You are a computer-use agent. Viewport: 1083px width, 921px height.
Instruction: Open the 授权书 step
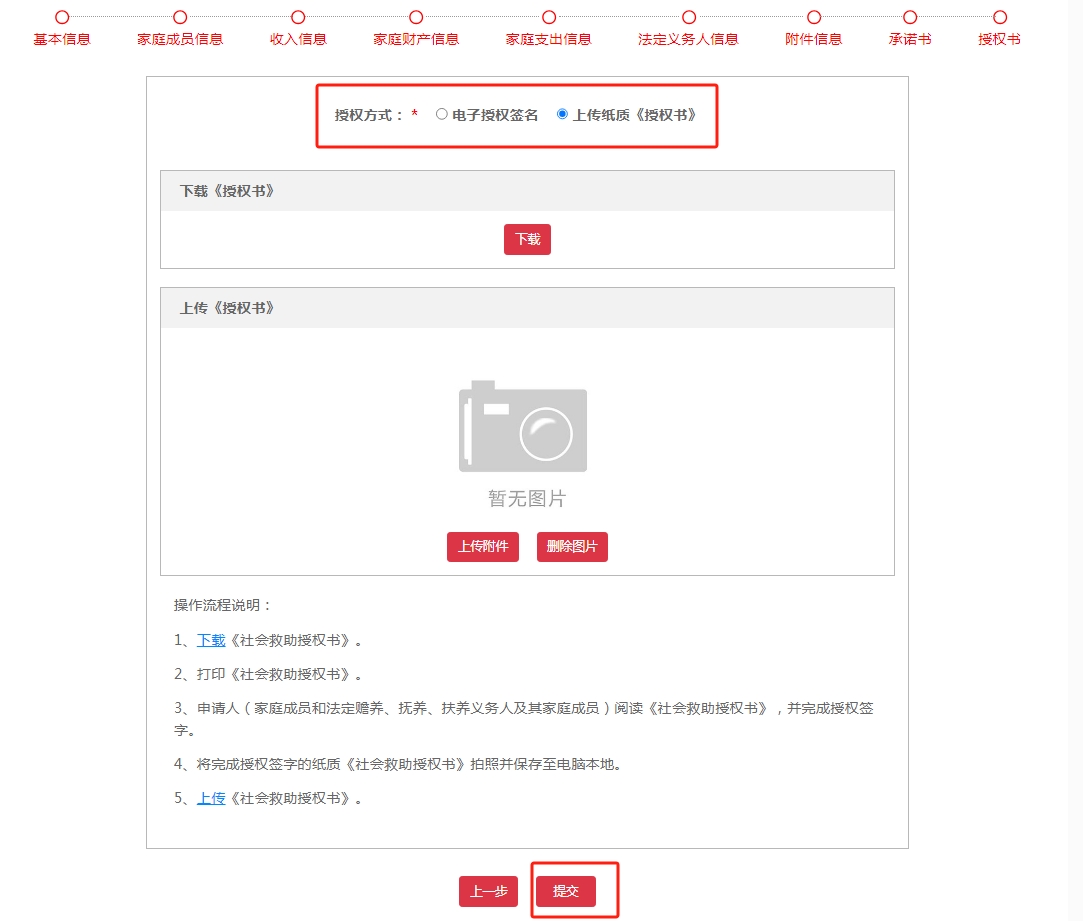pos(998,16)
